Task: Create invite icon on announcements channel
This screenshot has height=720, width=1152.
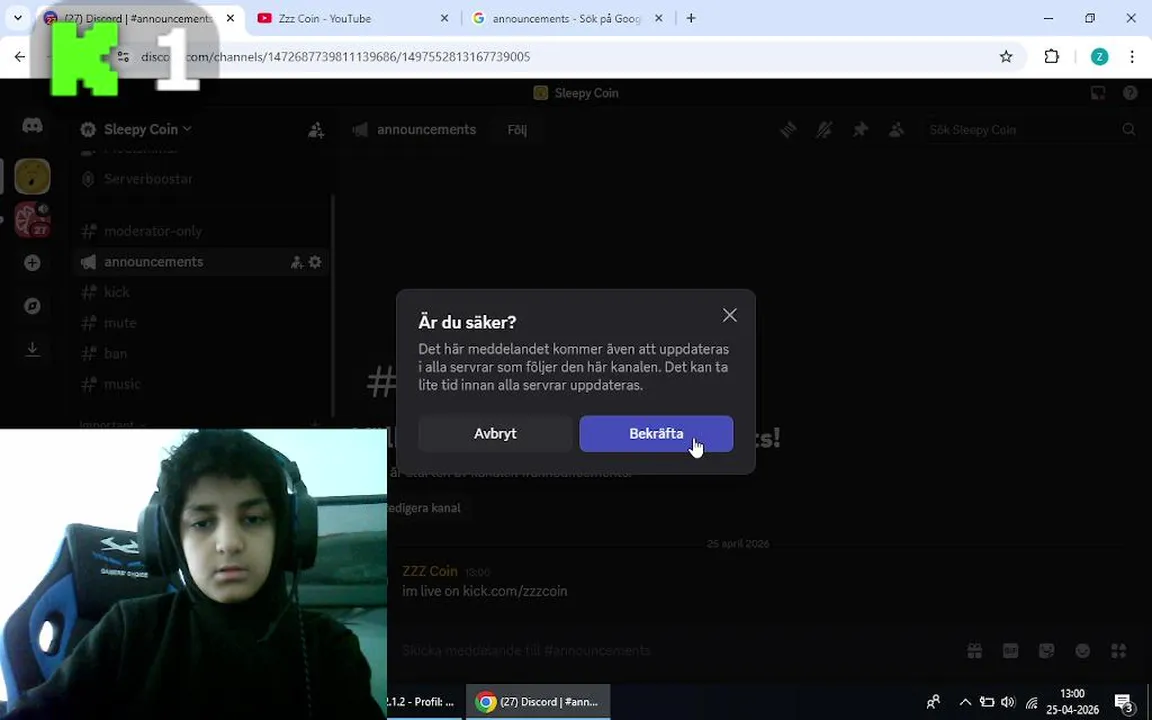Action: (297, 262)
